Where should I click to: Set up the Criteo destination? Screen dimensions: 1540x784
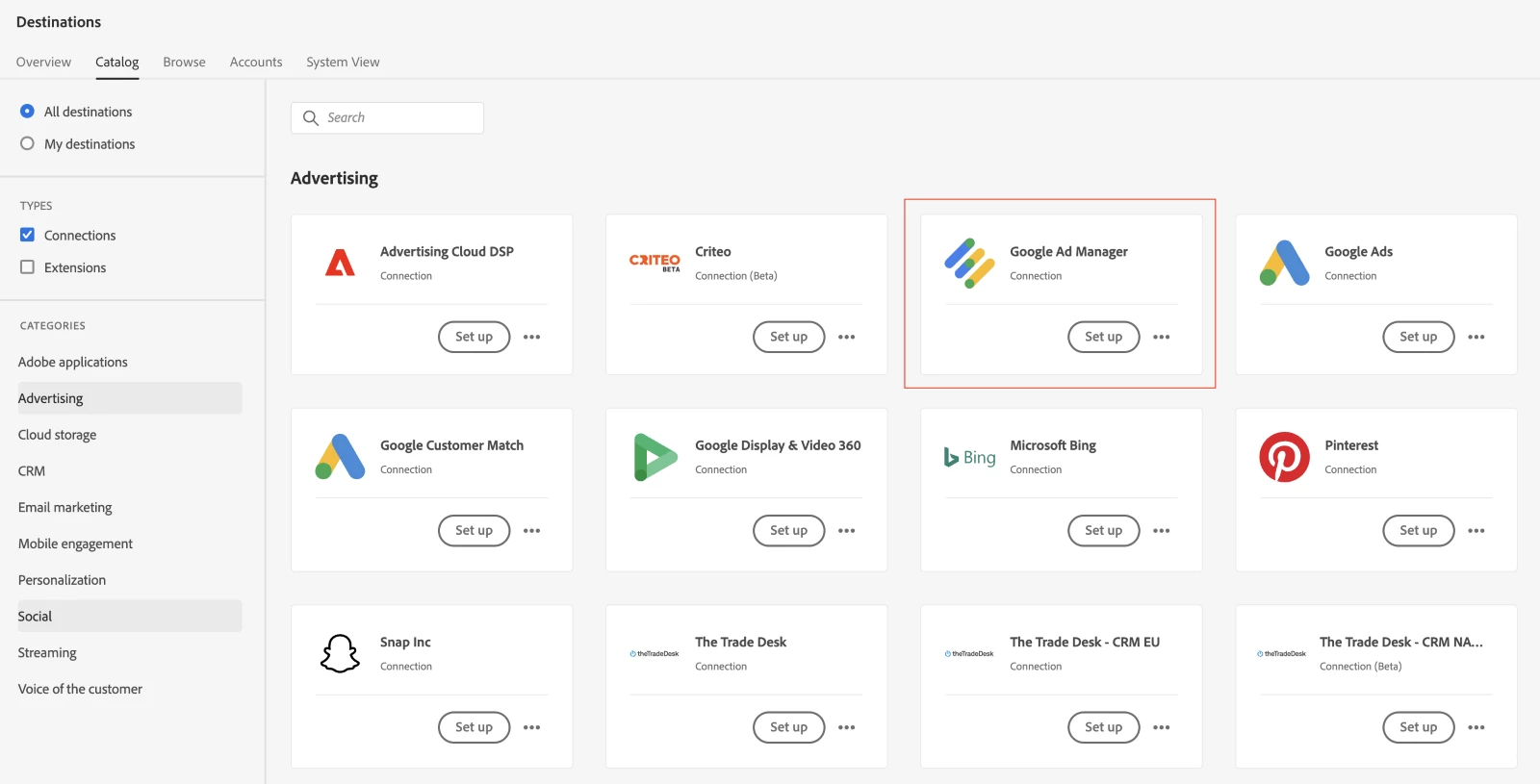coord(788,337)
